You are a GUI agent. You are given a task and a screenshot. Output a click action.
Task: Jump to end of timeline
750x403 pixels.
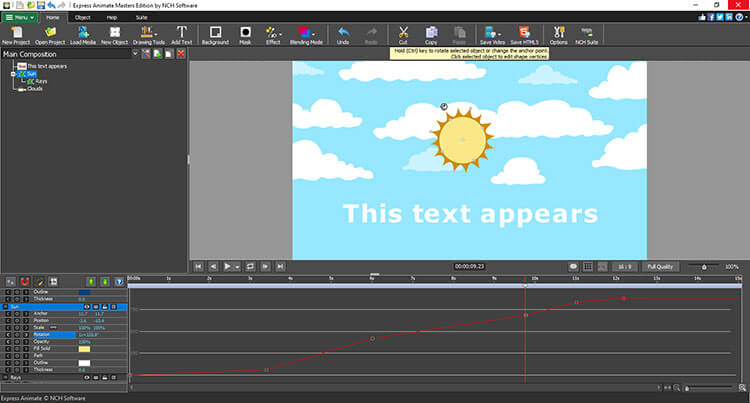click(280, 266)
